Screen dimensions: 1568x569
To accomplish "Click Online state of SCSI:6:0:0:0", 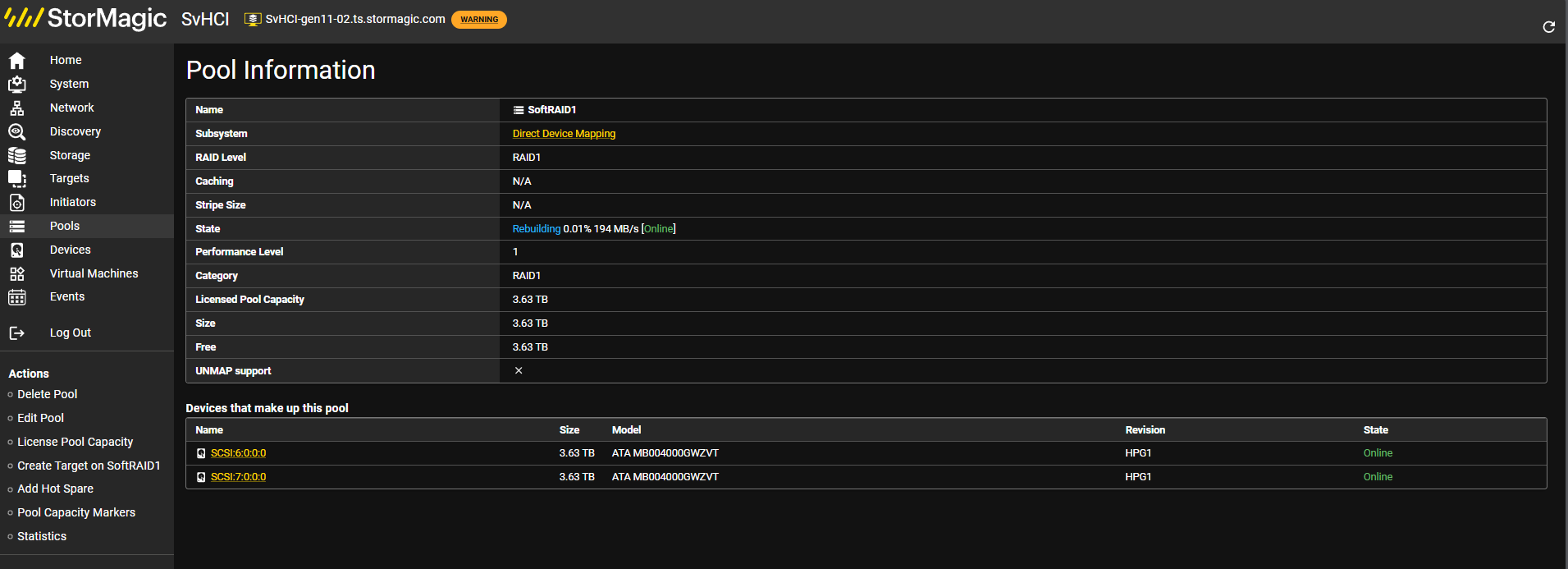I will 1378,453.
